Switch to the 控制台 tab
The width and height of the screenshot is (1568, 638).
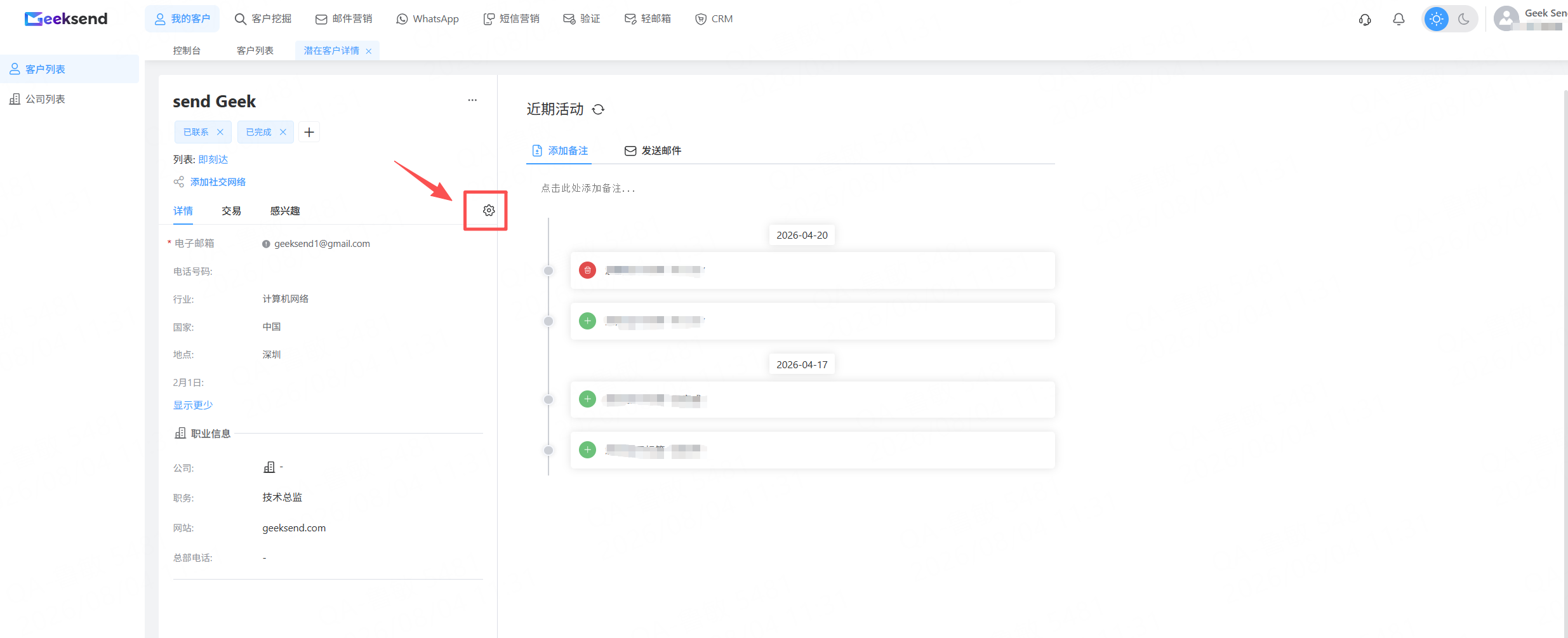click(187, 51)
